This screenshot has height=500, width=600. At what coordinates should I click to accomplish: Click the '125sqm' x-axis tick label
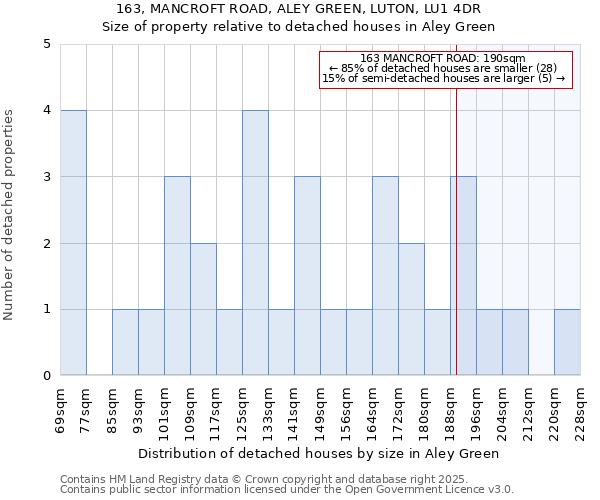click(242, 415)
